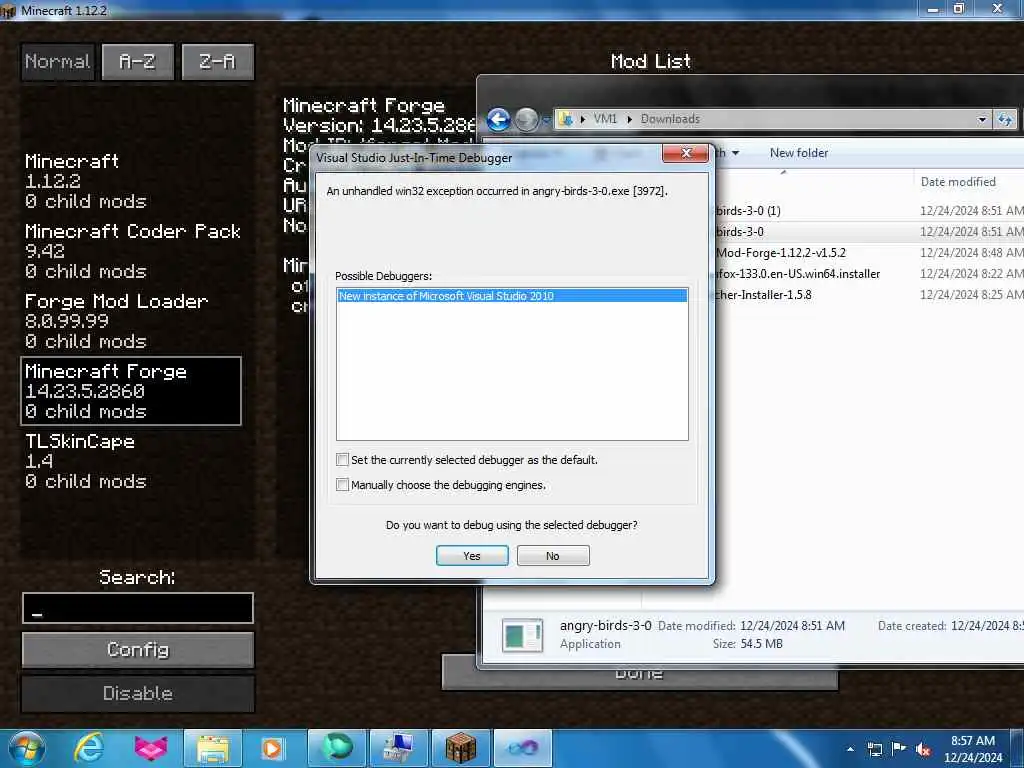
Task: Select the fox-133.0.en-US.win64.installer file
Action: point(869,274)
